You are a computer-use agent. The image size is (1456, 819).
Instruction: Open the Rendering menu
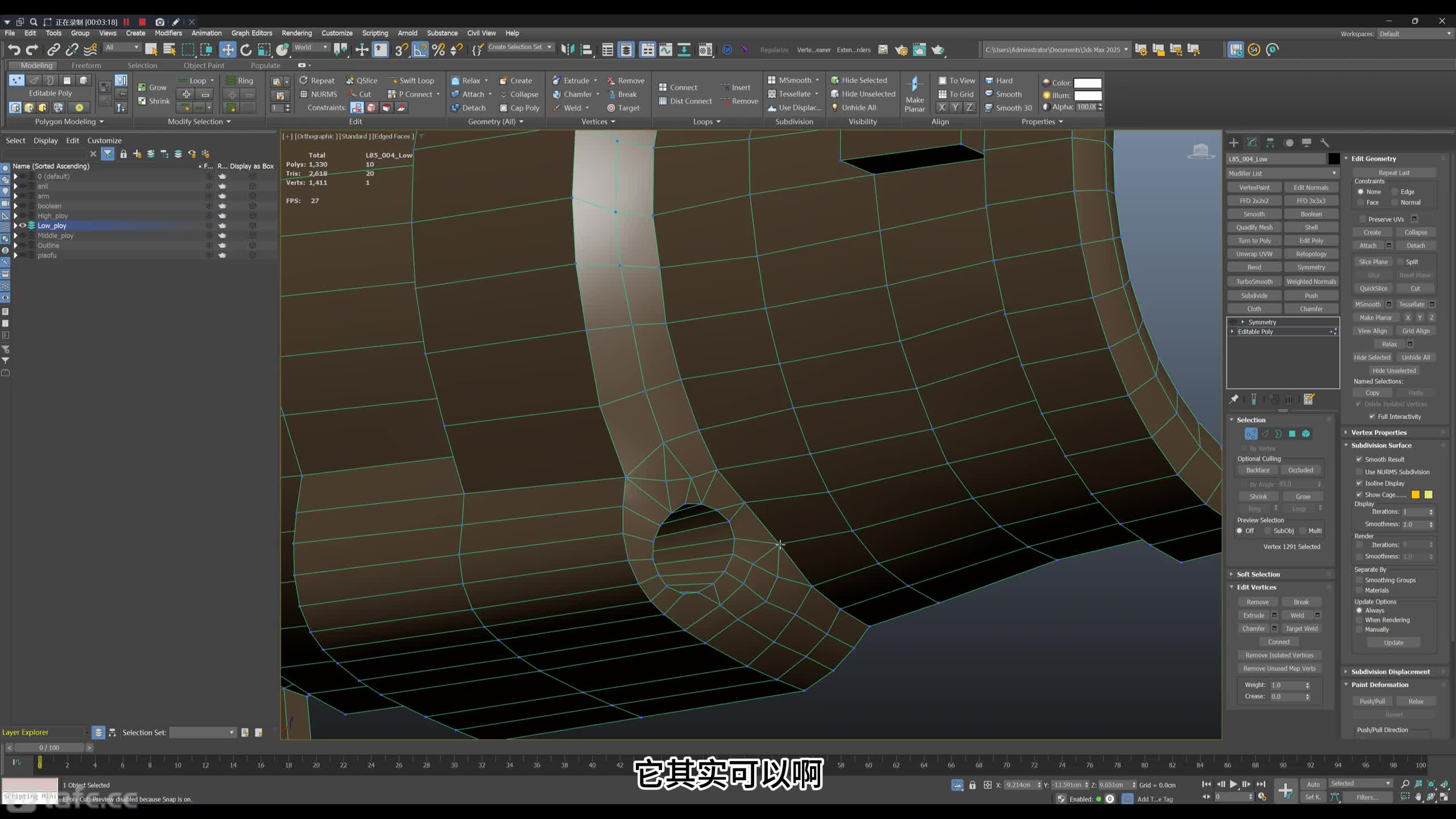(297, 34)
